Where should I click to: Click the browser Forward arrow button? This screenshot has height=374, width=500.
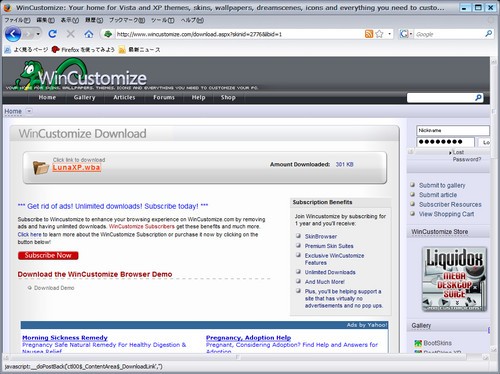(28, 34)
